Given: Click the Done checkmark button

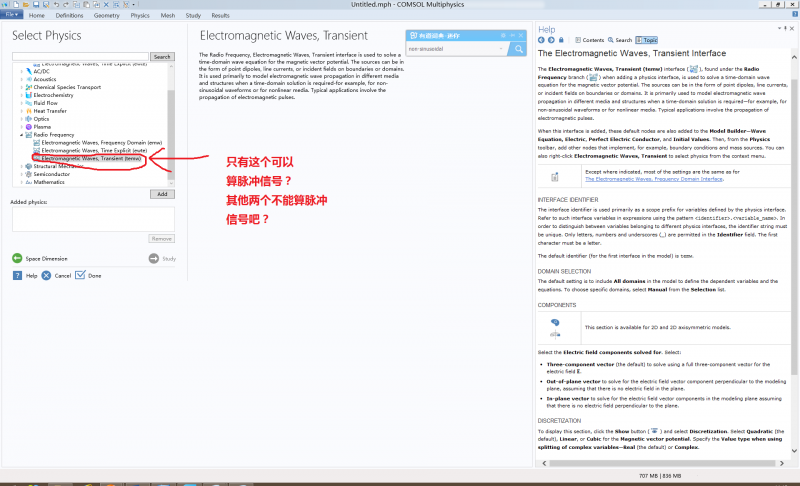Looking at the screenshot, I should pos(88,275).
